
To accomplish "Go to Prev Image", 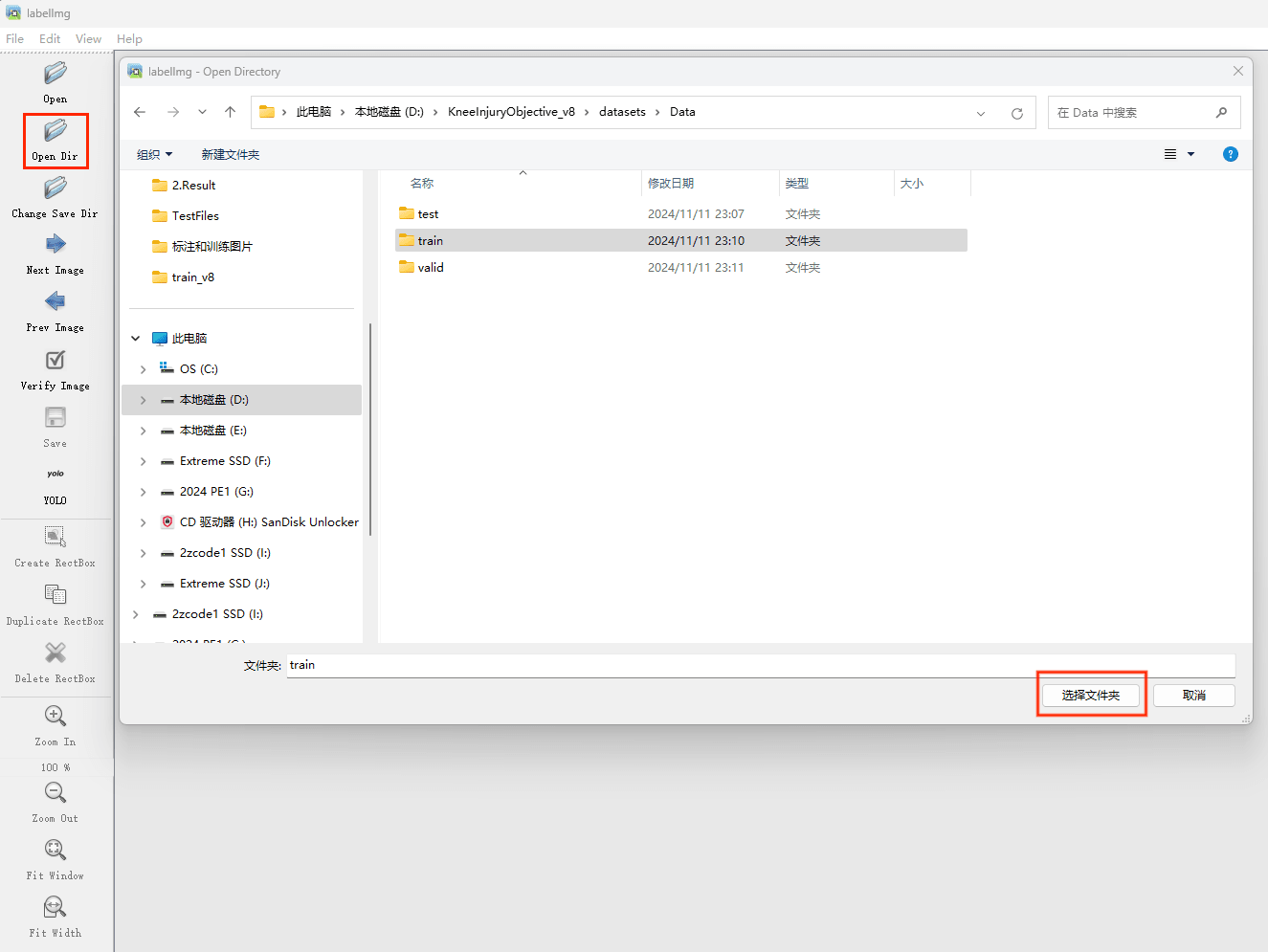I will pos(56,302).
